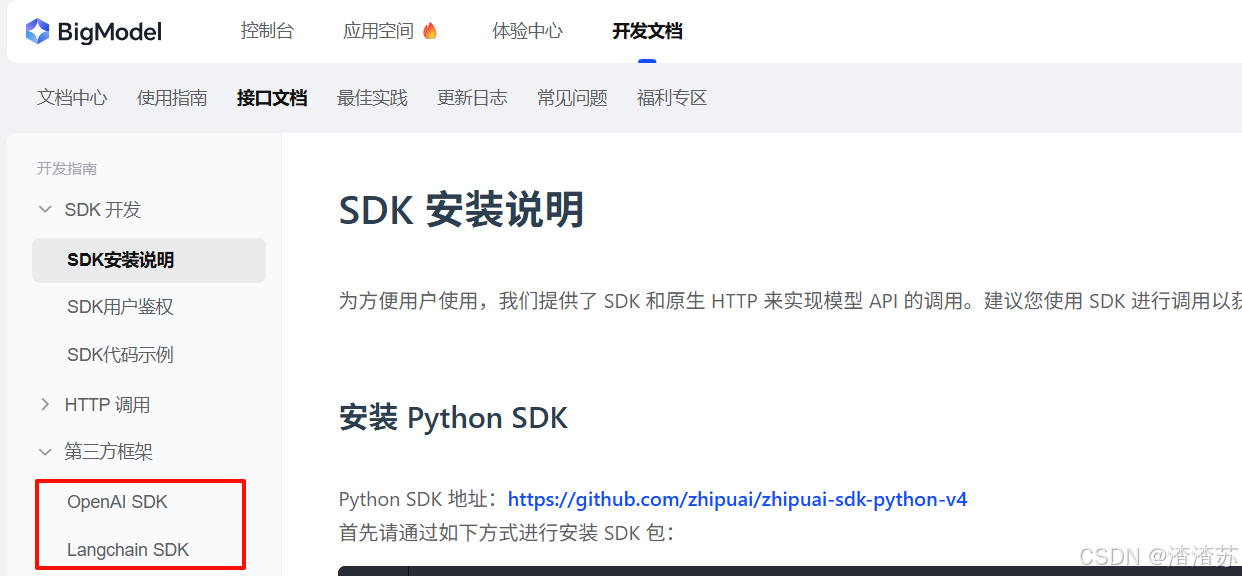Open the 常见问题 tab

(x=572, y=98)
